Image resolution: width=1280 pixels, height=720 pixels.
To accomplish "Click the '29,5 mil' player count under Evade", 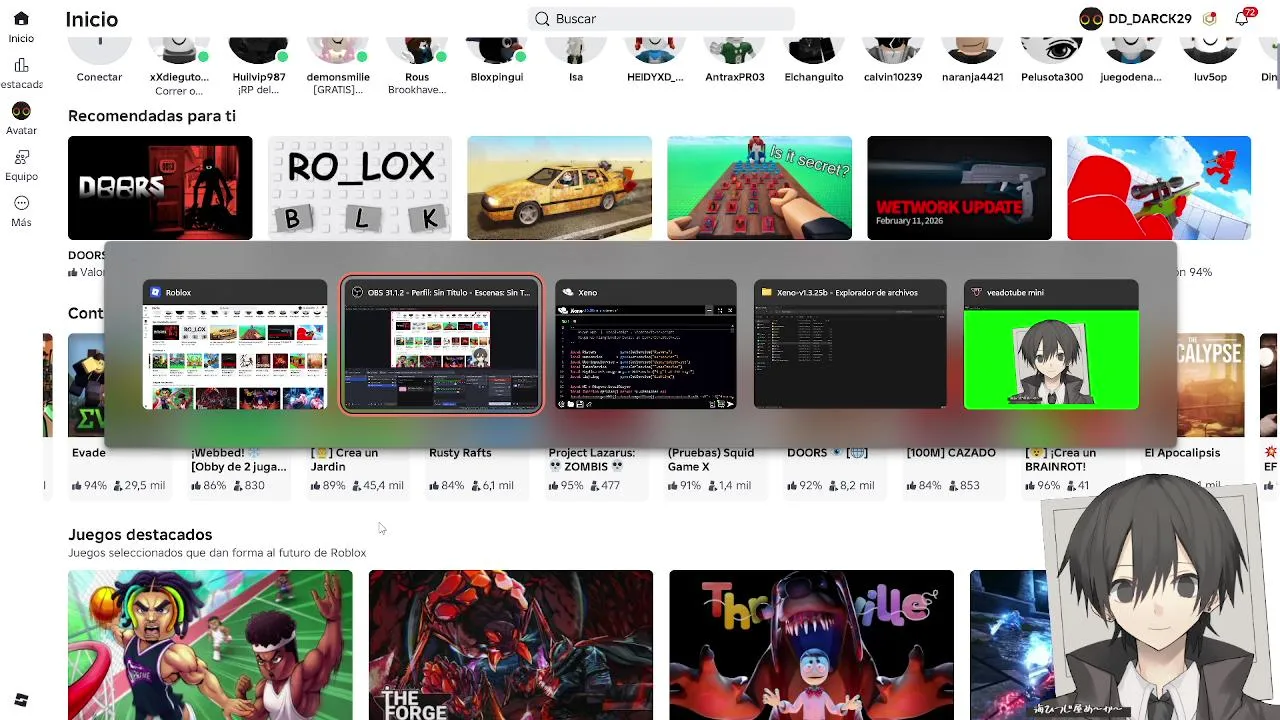I will (x=145, y=486).
